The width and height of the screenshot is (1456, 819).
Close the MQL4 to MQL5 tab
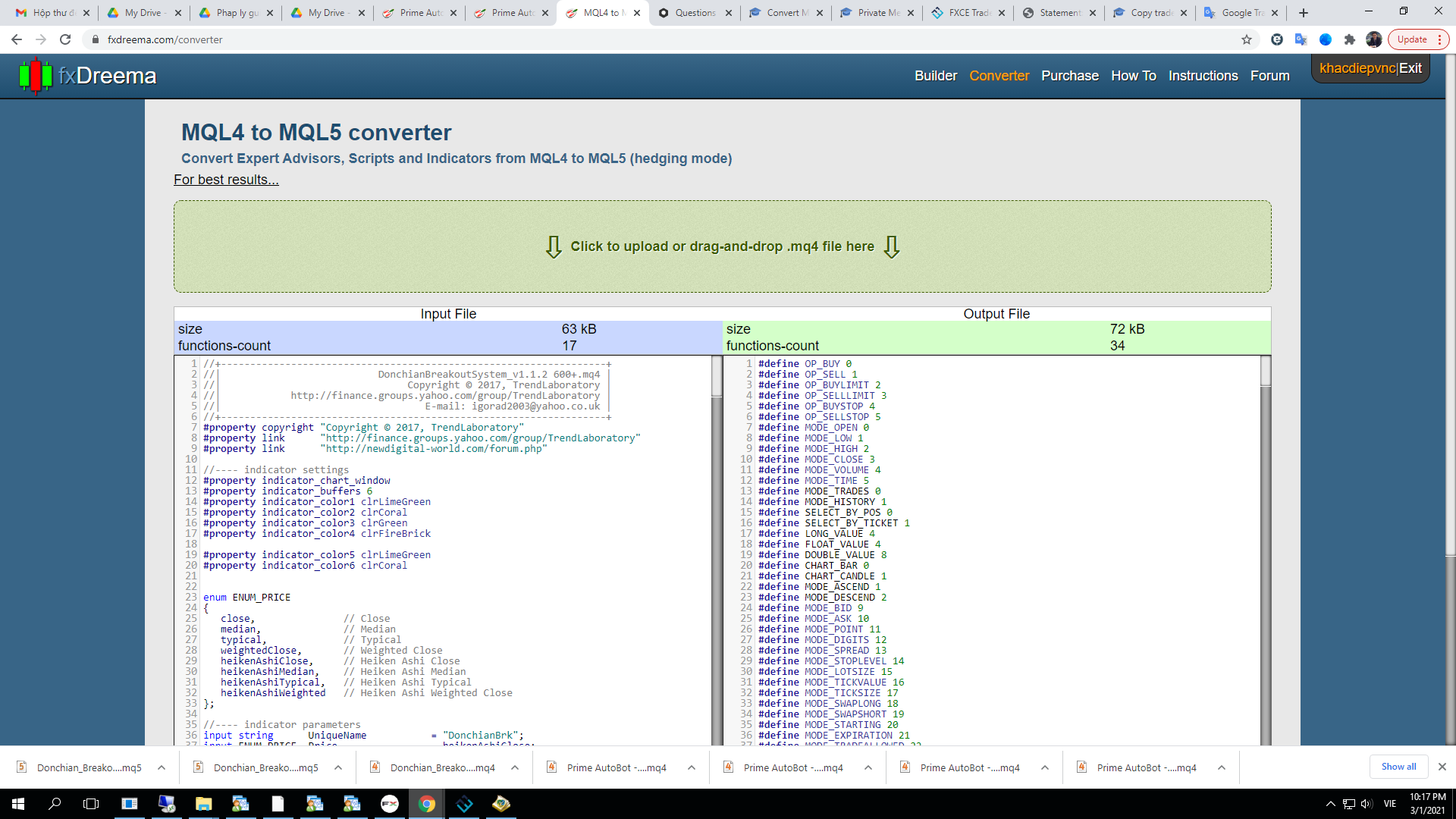coord(637,13)
